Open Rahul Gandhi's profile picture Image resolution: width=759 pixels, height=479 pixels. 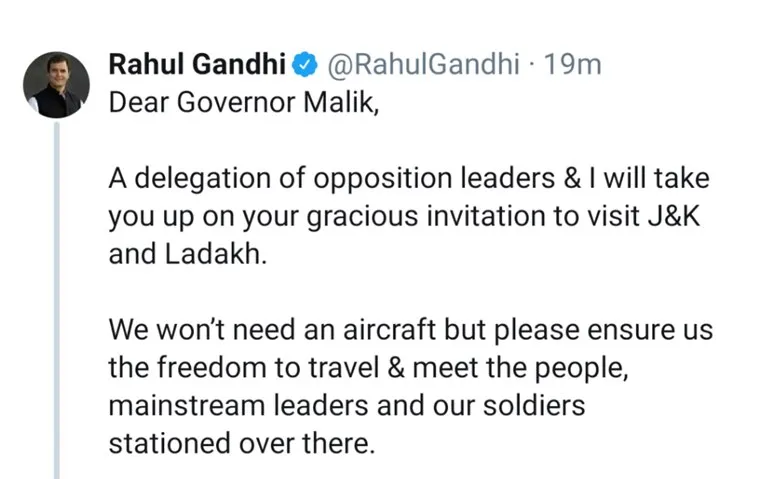point(56,85)
